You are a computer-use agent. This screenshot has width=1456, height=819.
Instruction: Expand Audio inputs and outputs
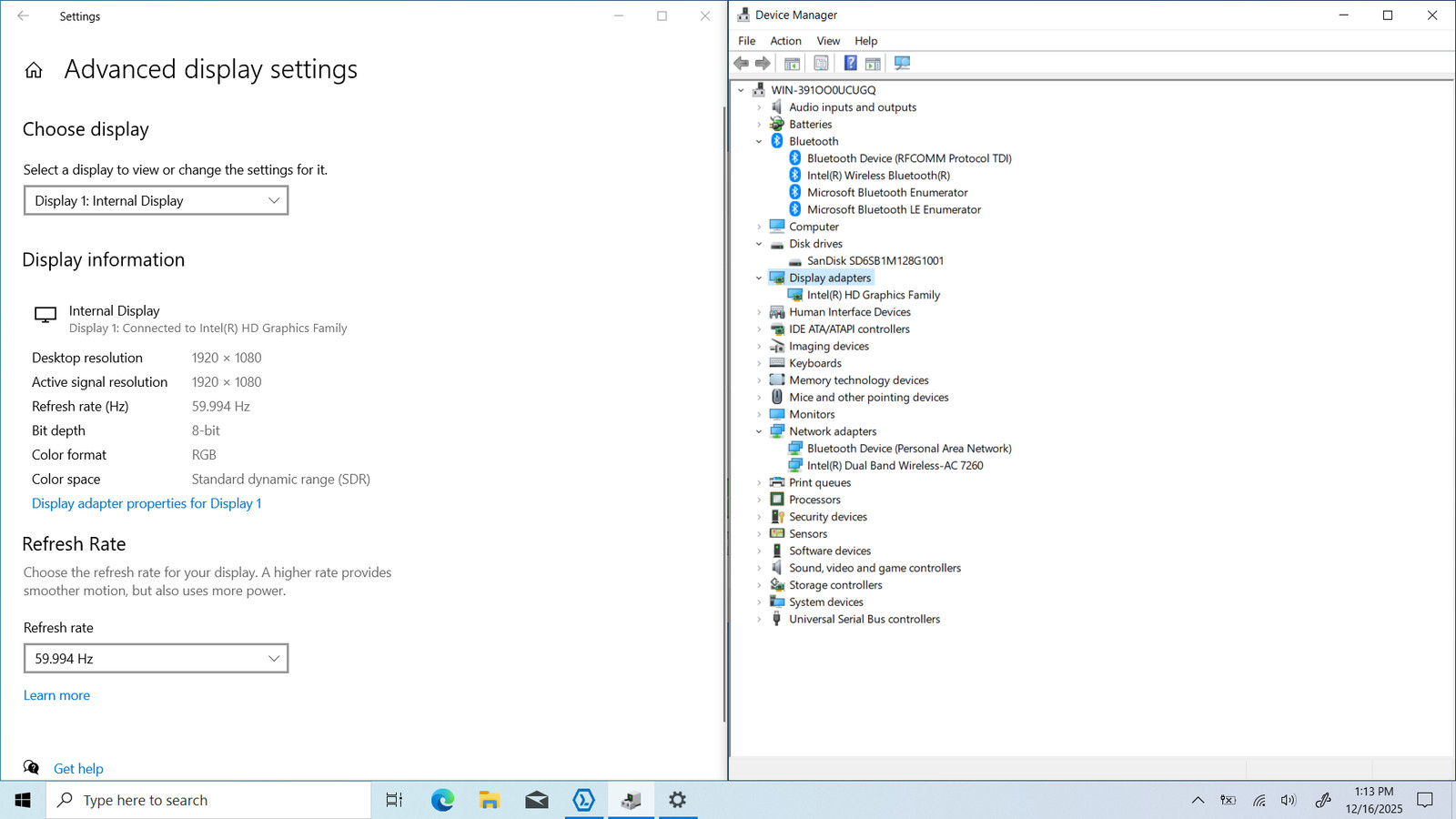click(759, 107)
